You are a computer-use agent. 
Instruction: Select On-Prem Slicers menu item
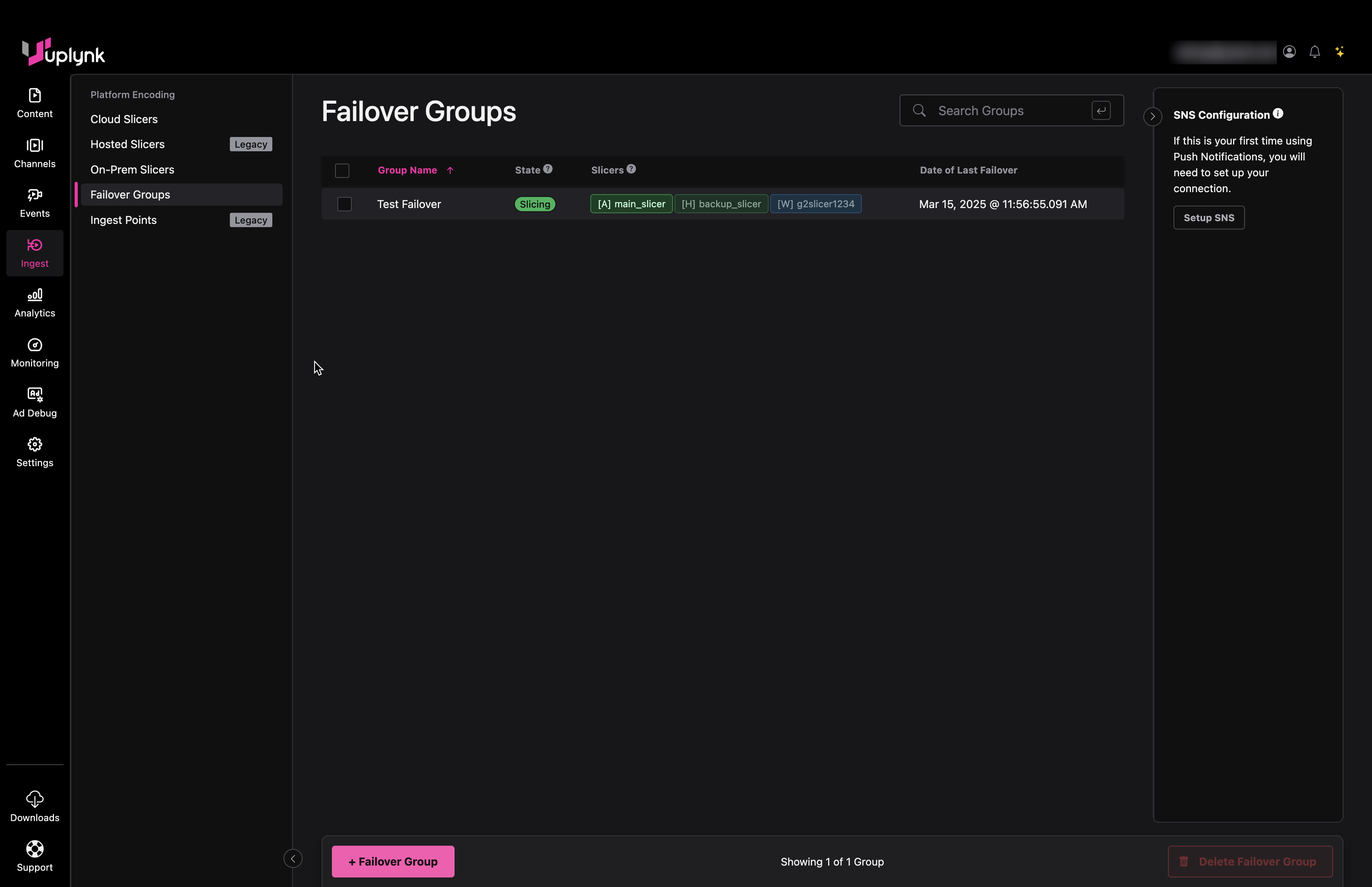pos(132,169)
